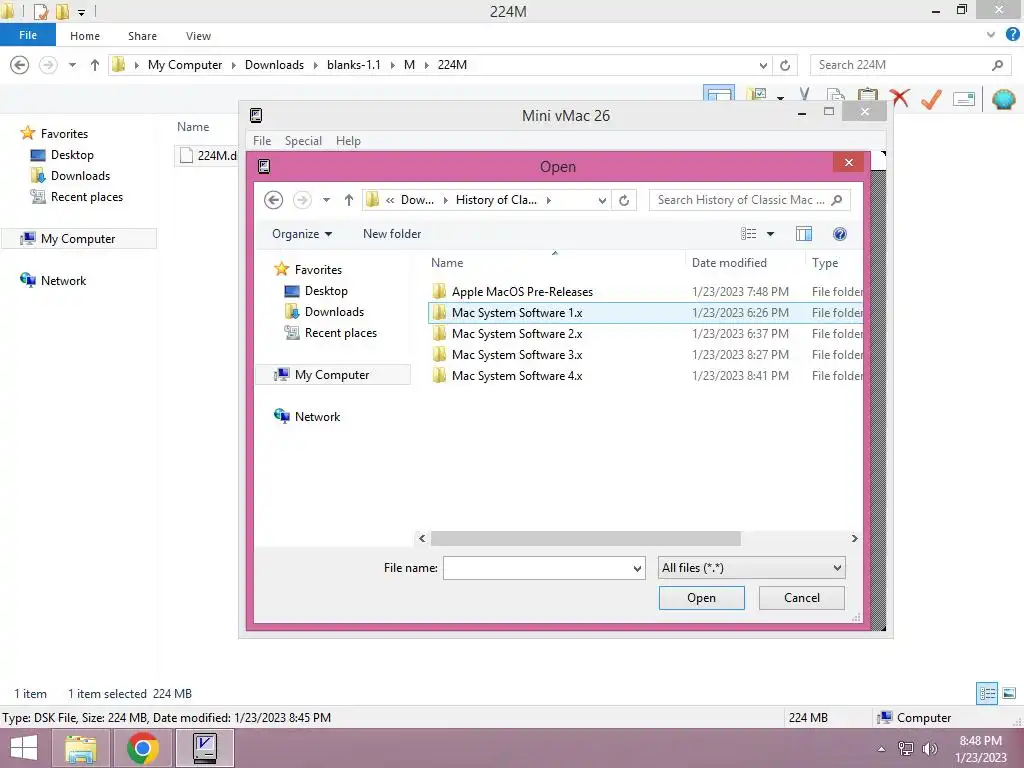Switch Explorer to details view icon
Screen dimensions: 1024x768
pyautogui.click(x=987, y=693)
